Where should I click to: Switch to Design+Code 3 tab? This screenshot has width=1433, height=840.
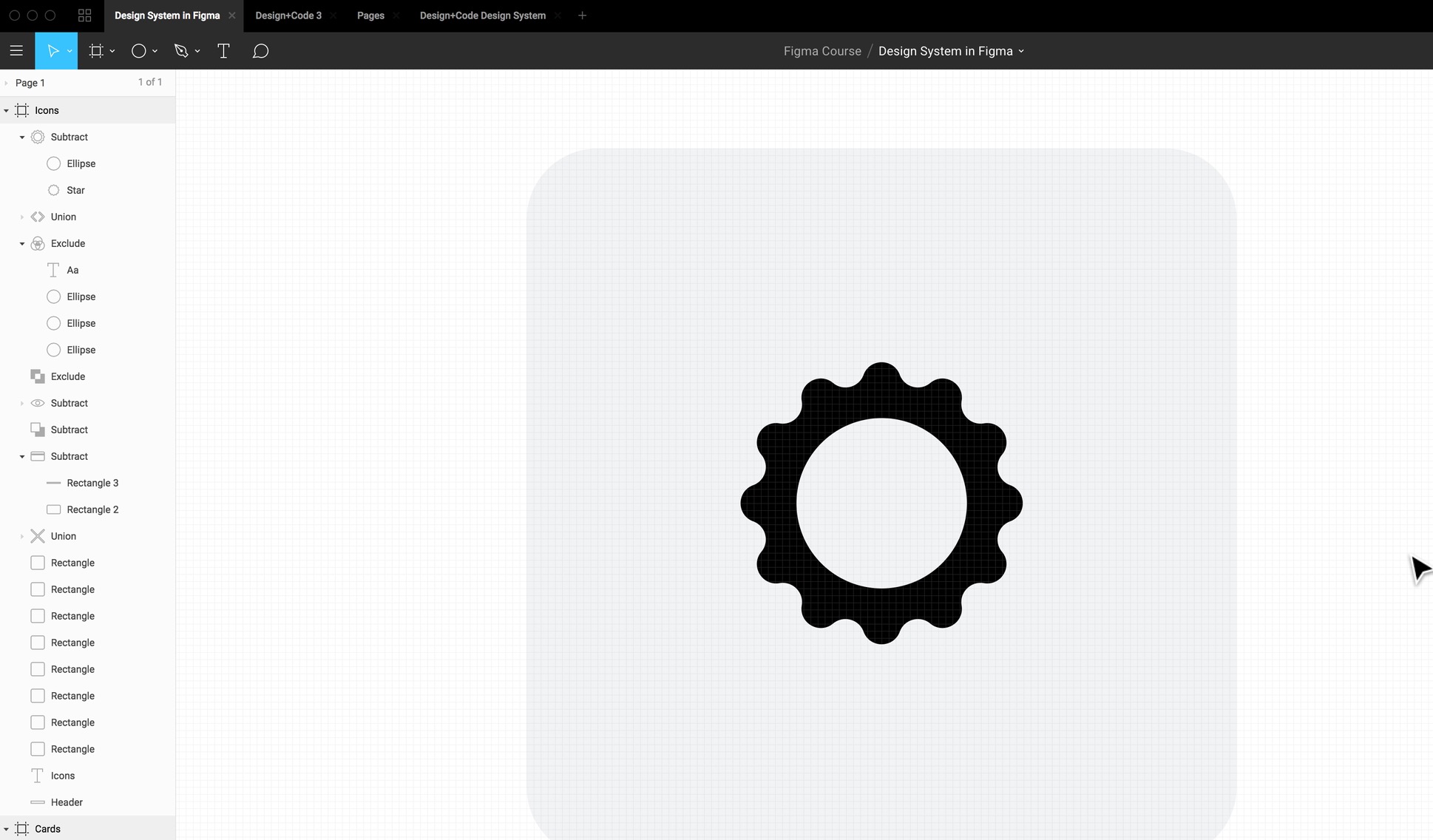pos(288,16)
